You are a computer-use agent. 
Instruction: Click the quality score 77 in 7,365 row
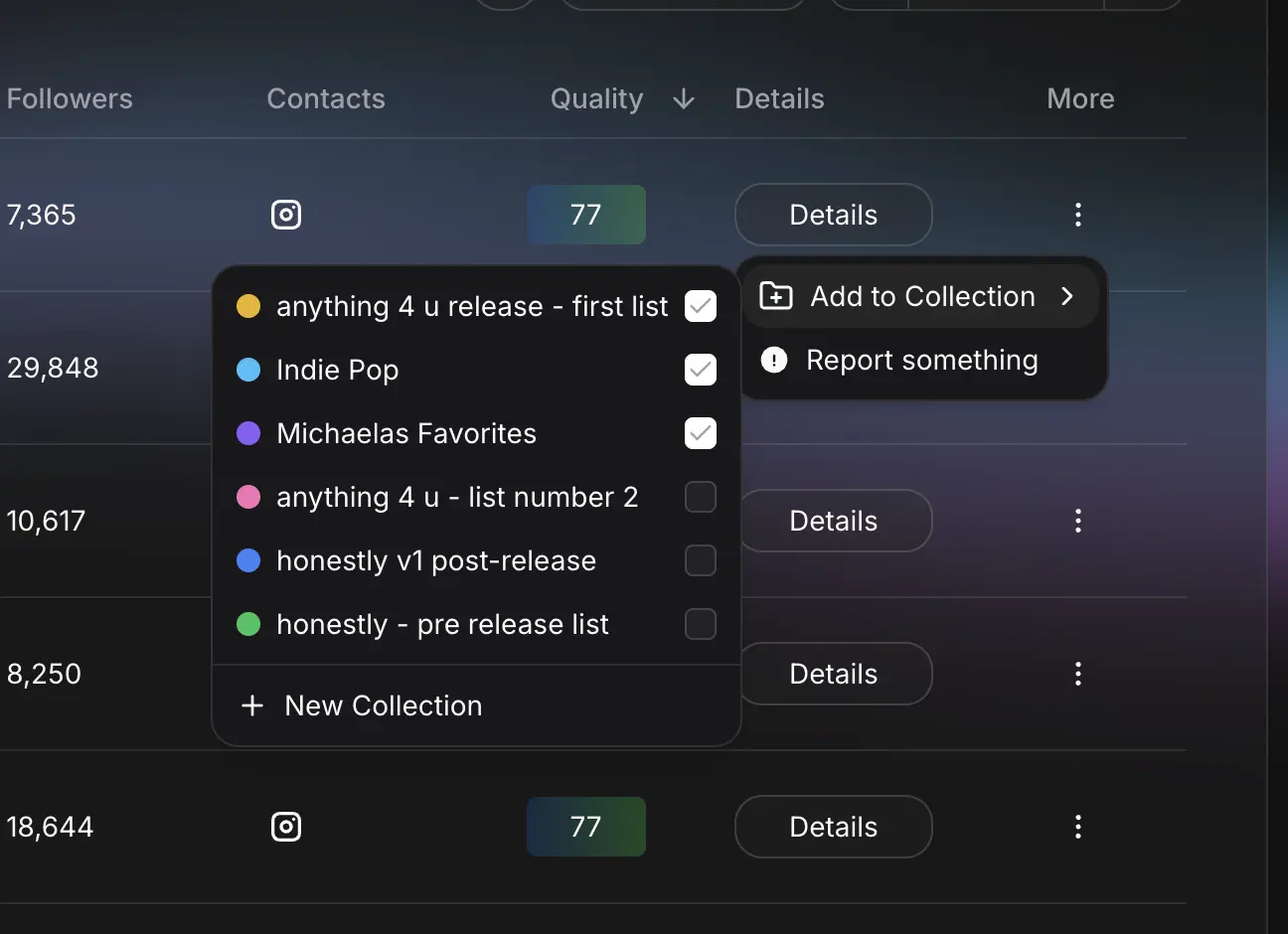(x=586, y=215)
